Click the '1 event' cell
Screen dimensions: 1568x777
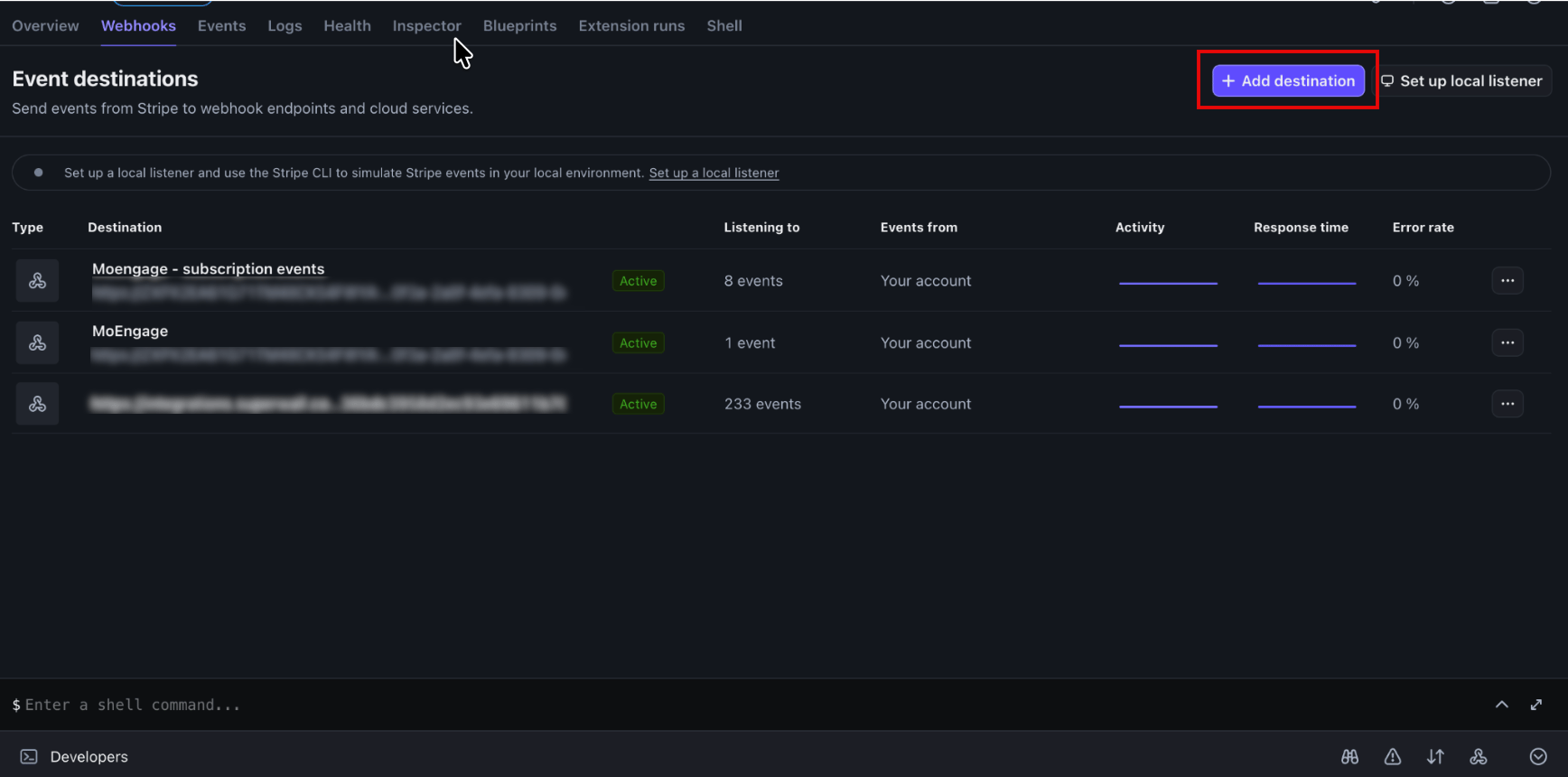750,343
